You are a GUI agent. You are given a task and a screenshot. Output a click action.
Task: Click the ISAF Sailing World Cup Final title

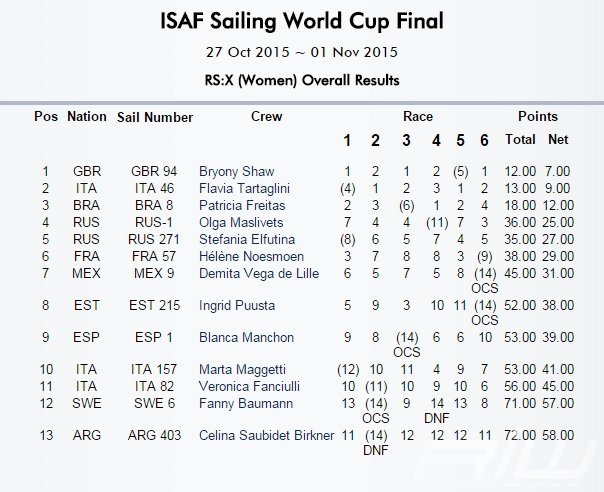click(302, 21)
